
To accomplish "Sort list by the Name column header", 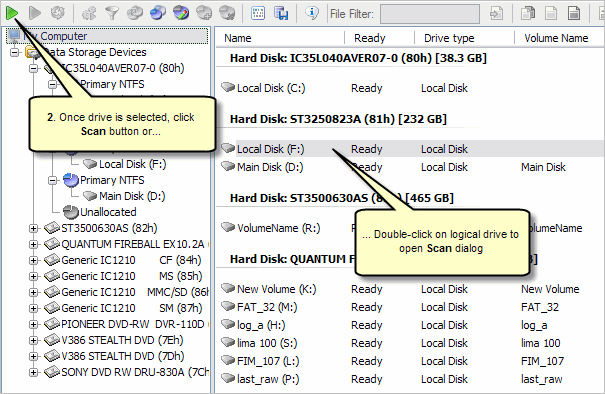I will (x=238, y=38).
